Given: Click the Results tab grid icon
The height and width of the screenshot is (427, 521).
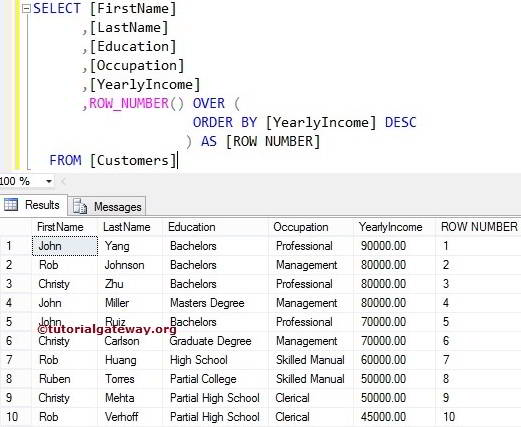Looking at the screenshot, I should (x=11, y=205).
